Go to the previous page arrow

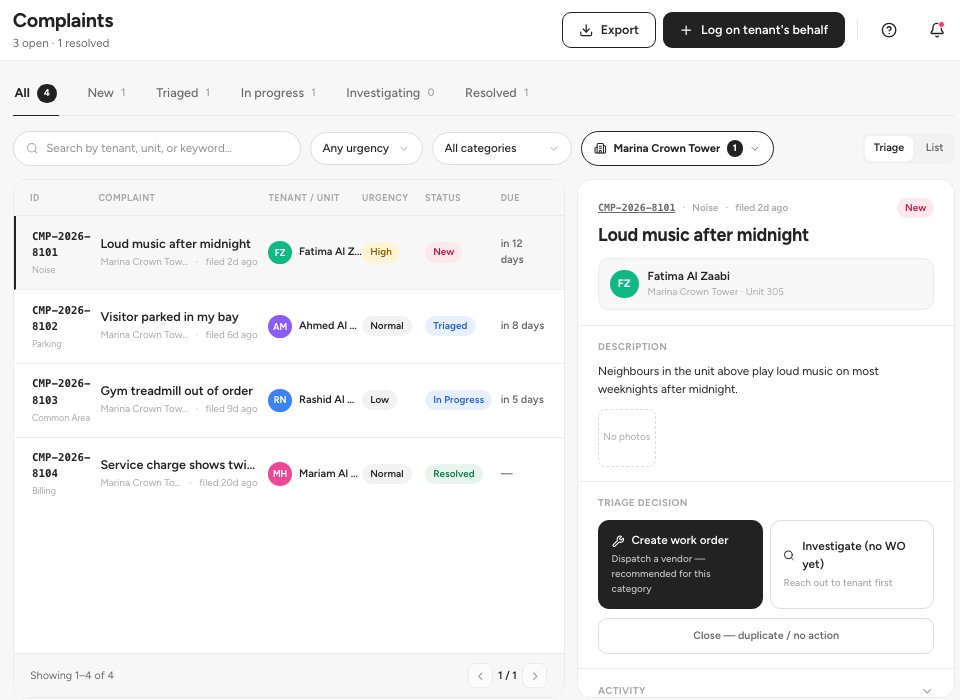pos(481,676)
